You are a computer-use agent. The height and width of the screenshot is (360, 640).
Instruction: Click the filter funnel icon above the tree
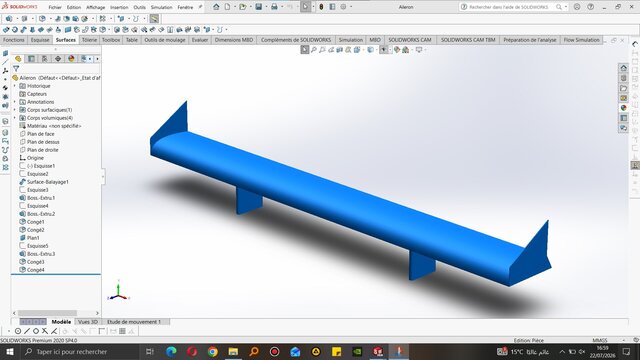coord(16,69)
